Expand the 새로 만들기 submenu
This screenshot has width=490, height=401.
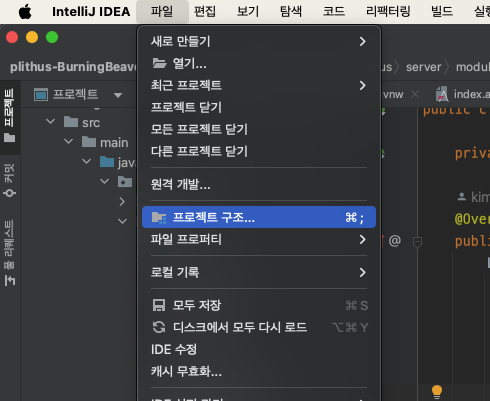coord(259,42)
